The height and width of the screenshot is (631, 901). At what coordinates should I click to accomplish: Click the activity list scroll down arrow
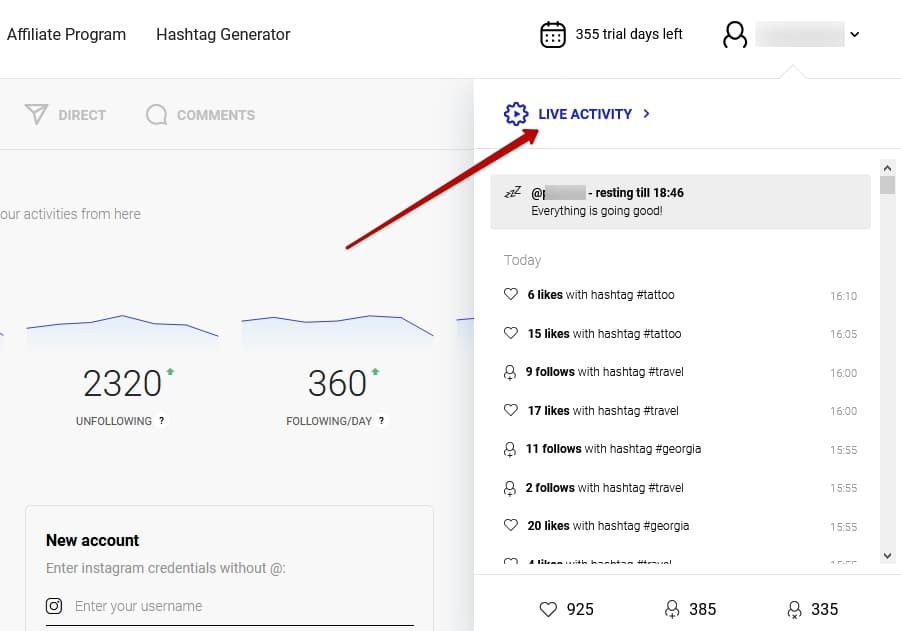(x=887, y=556)
